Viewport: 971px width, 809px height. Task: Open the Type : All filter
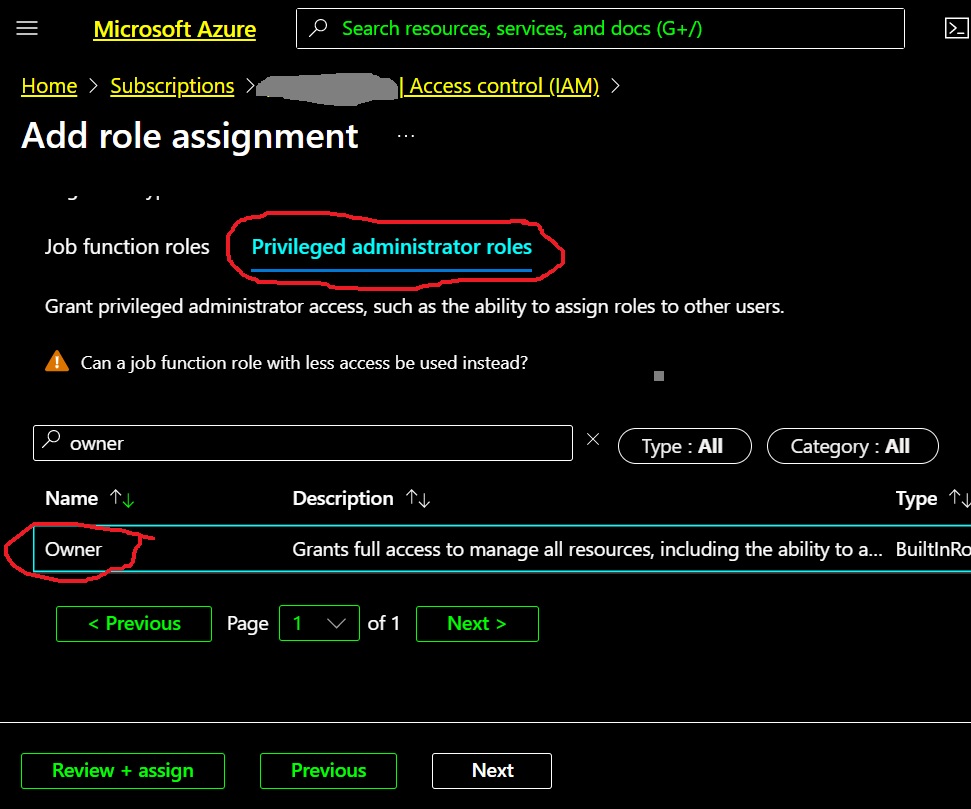pyautogui.click(x=684, y=446)
